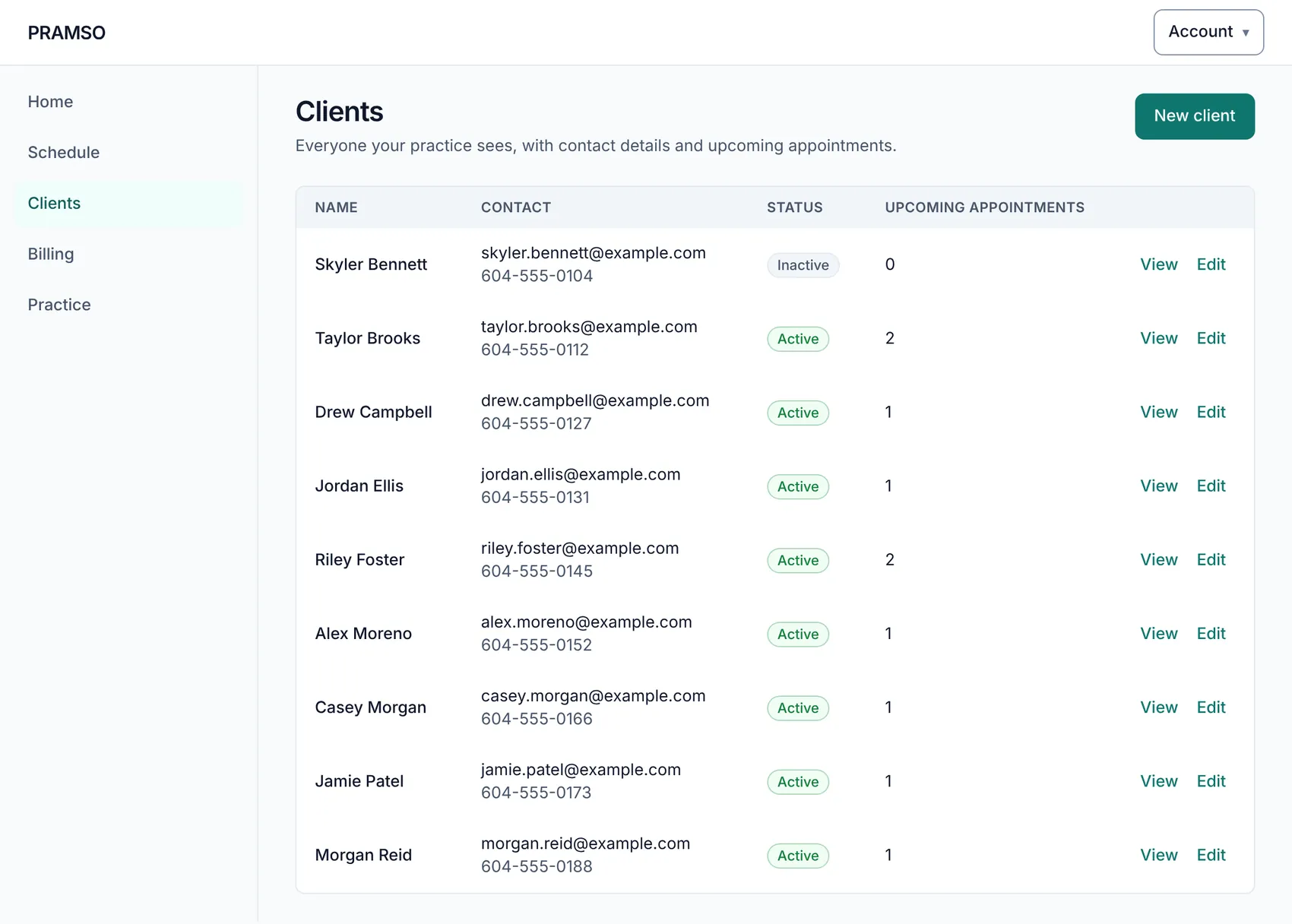The image size is (1292, 924).
Task: View Jamie Patel's record
Action: 1159,780
